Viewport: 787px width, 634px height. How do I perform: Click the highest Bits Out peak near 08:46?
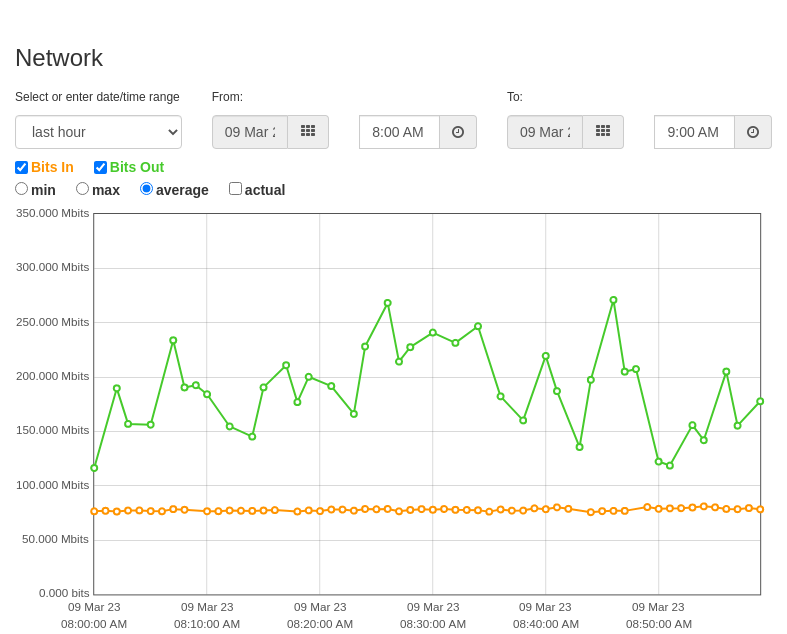[613, 300]
